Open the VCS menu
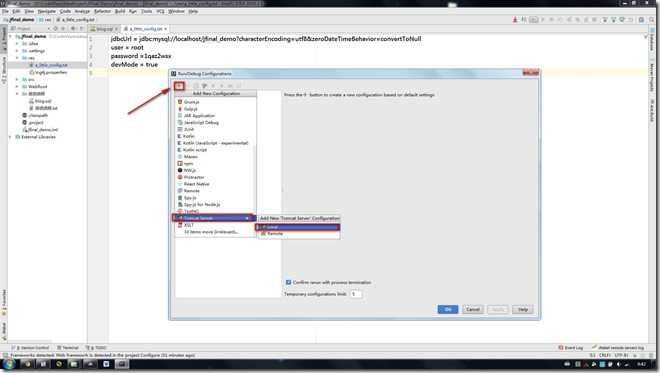 point(160,11)
